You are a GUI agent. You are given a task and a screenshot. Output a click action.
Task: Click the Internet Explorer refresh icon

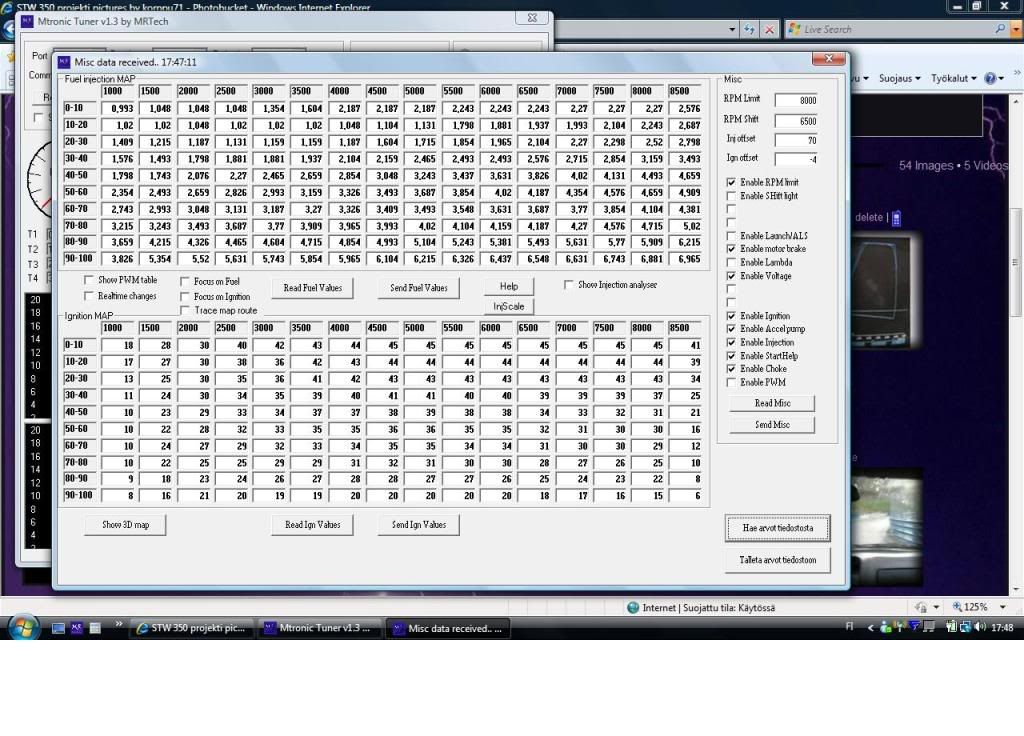749,29
